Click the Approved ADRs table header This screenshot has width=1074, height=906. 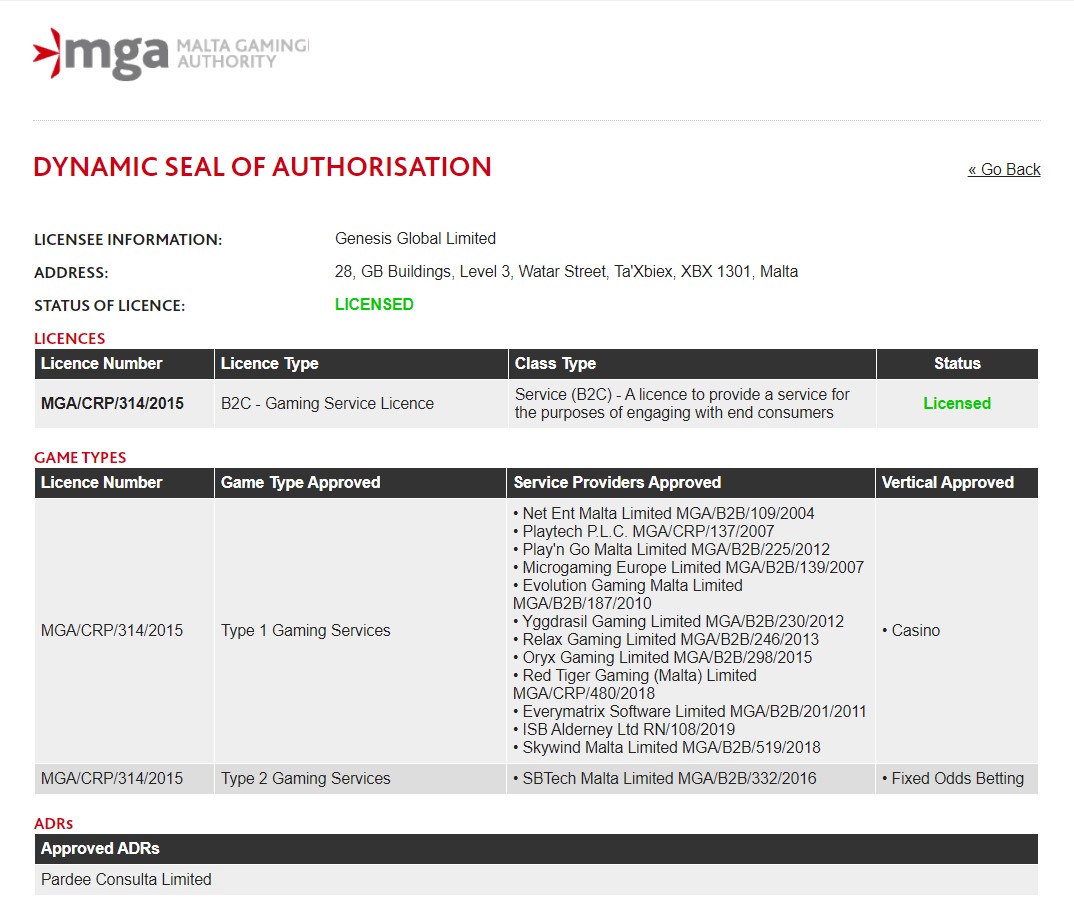point(536,848)
